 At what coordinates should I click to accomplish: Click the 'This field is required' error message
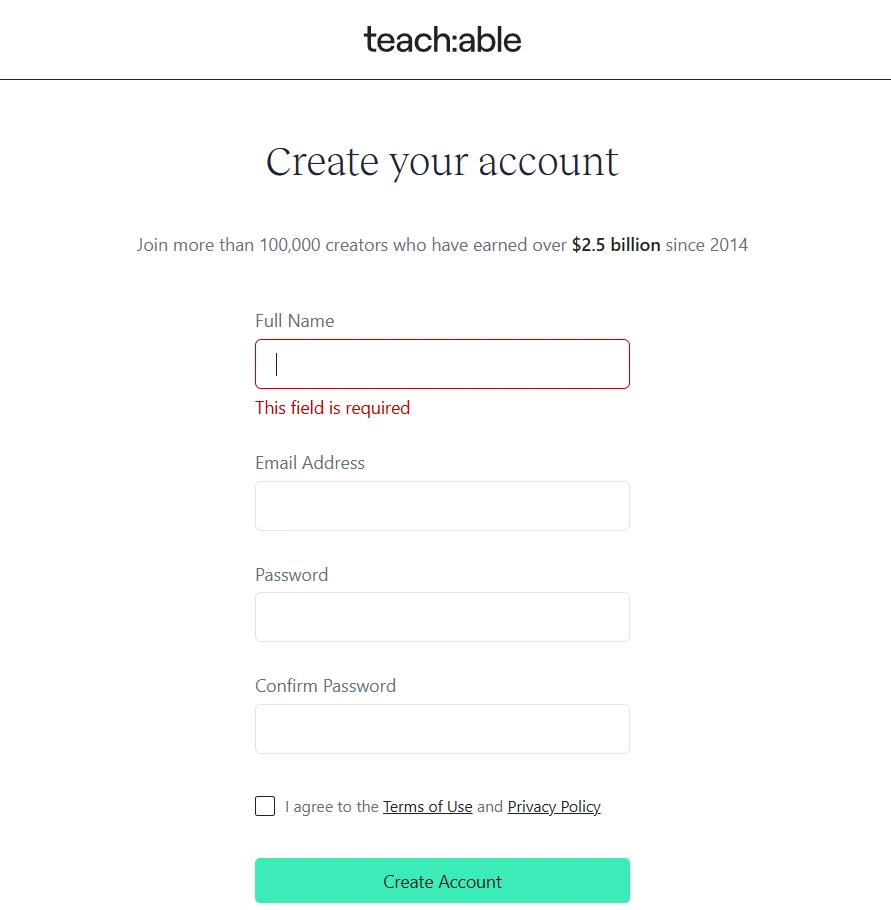point(332,407)
